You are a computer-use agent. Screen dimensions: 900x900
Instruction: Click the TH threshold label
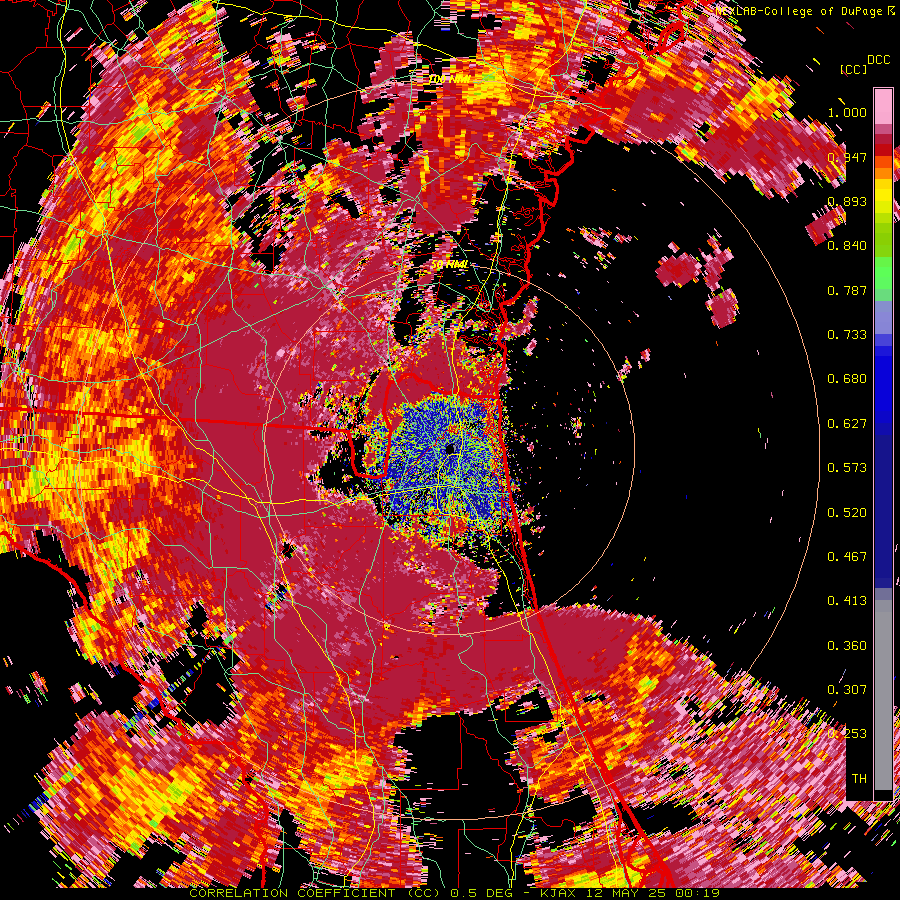click(x=859, y=779)
